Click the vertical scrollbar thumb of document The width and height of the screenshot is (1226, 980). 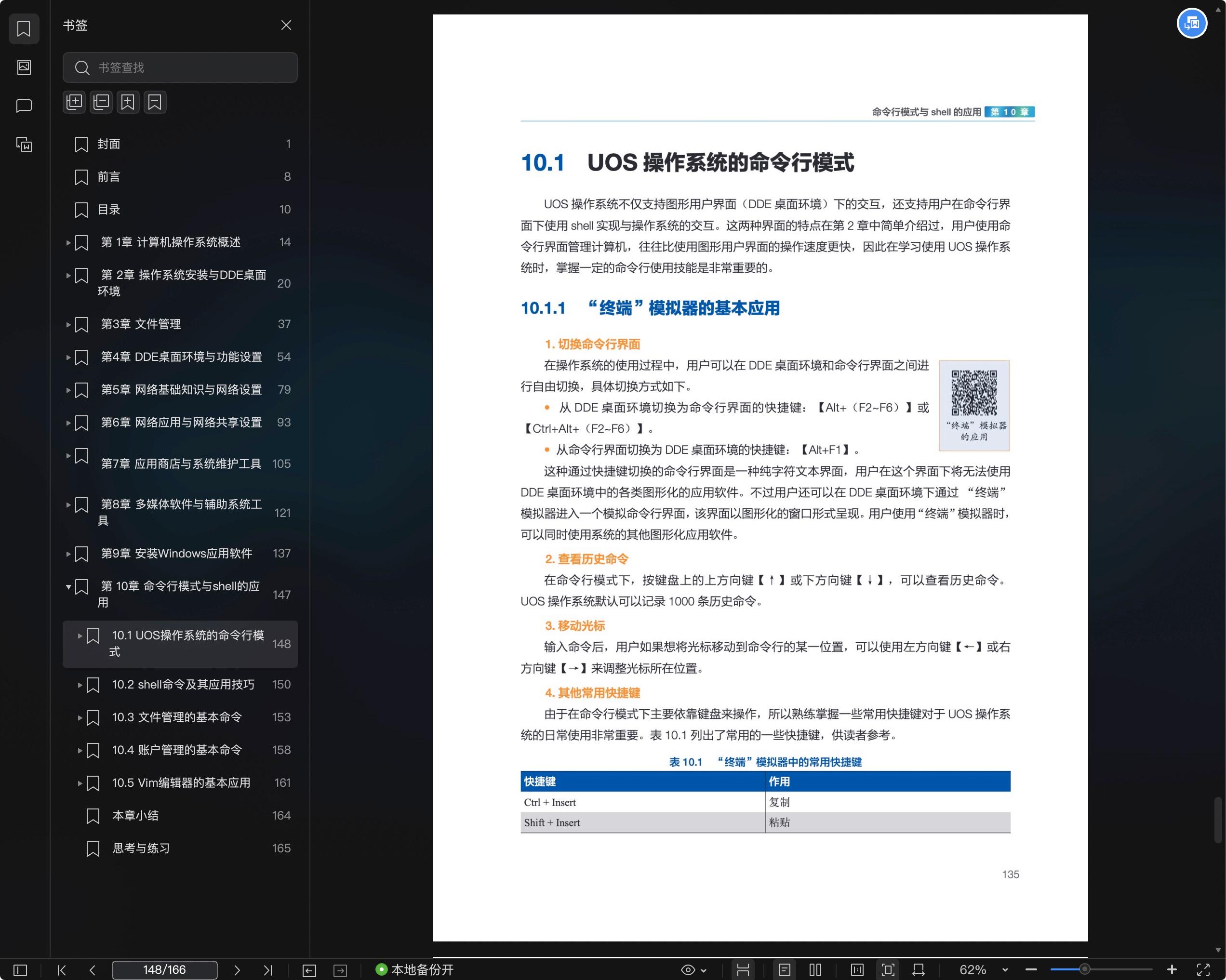[1217, 820]
